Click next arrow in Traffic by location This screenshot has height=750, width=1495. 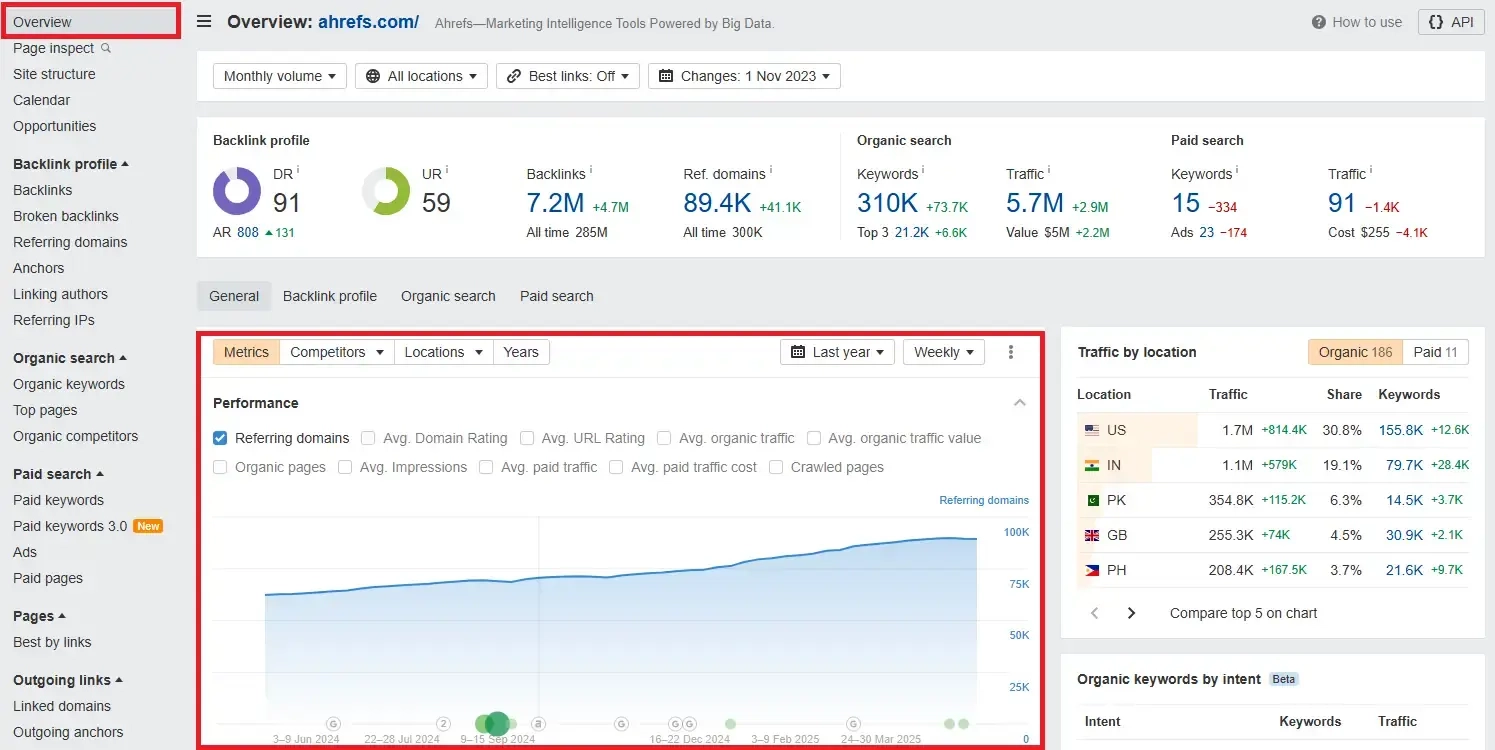(1131, 613)
